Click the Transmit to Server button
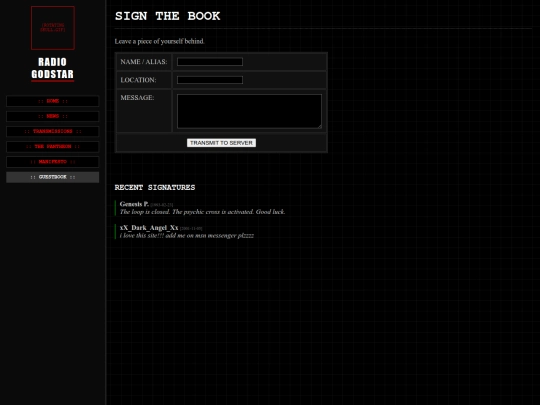 click(221, 143)
